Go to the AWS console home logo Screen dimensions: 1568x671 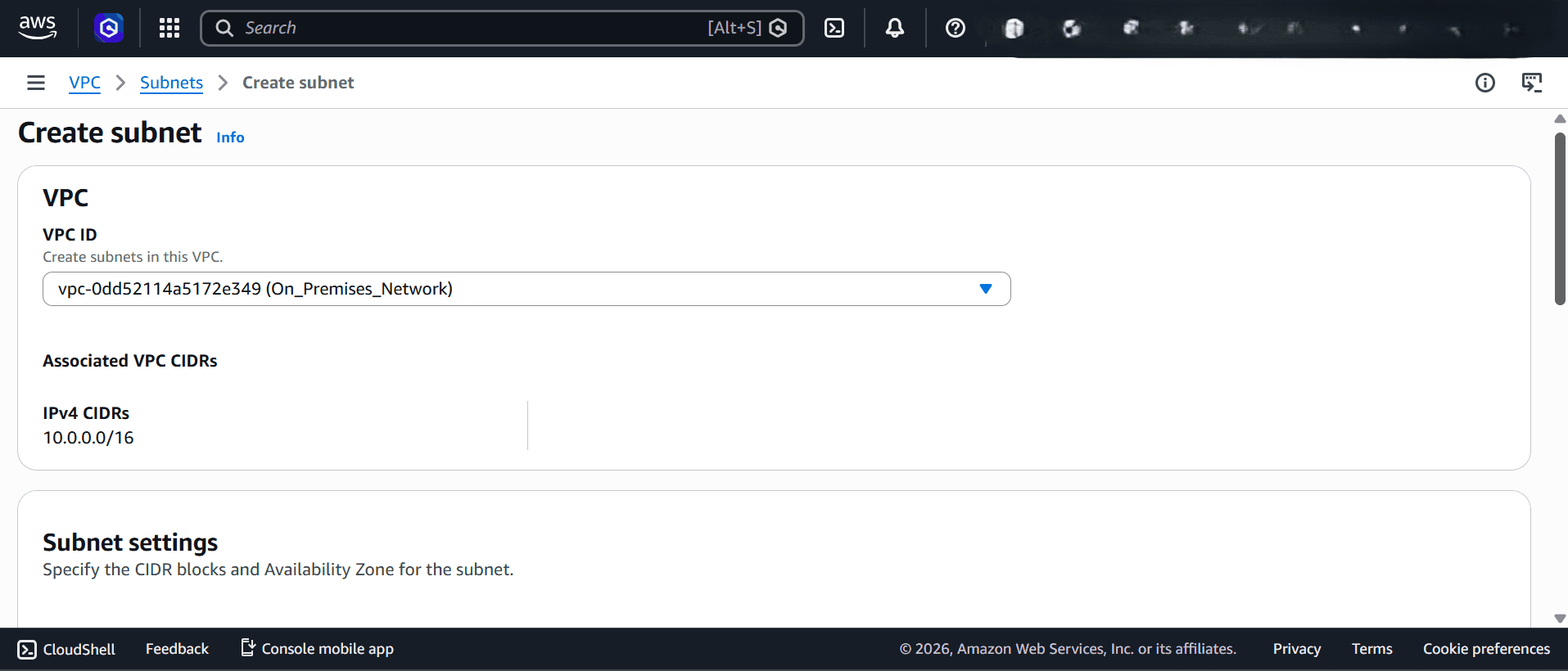pos(38,28)
